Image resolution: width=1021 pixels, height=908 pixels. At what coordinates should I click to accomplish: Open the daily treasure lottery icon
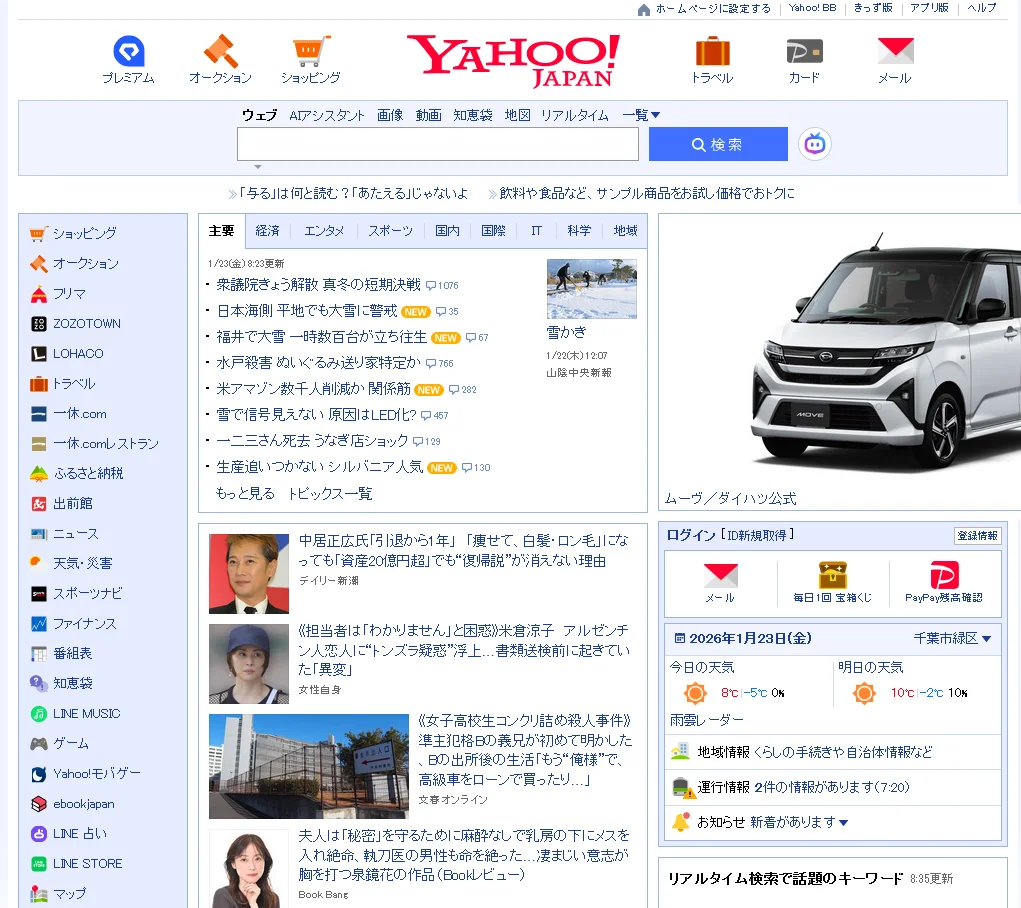pos(832,576)
